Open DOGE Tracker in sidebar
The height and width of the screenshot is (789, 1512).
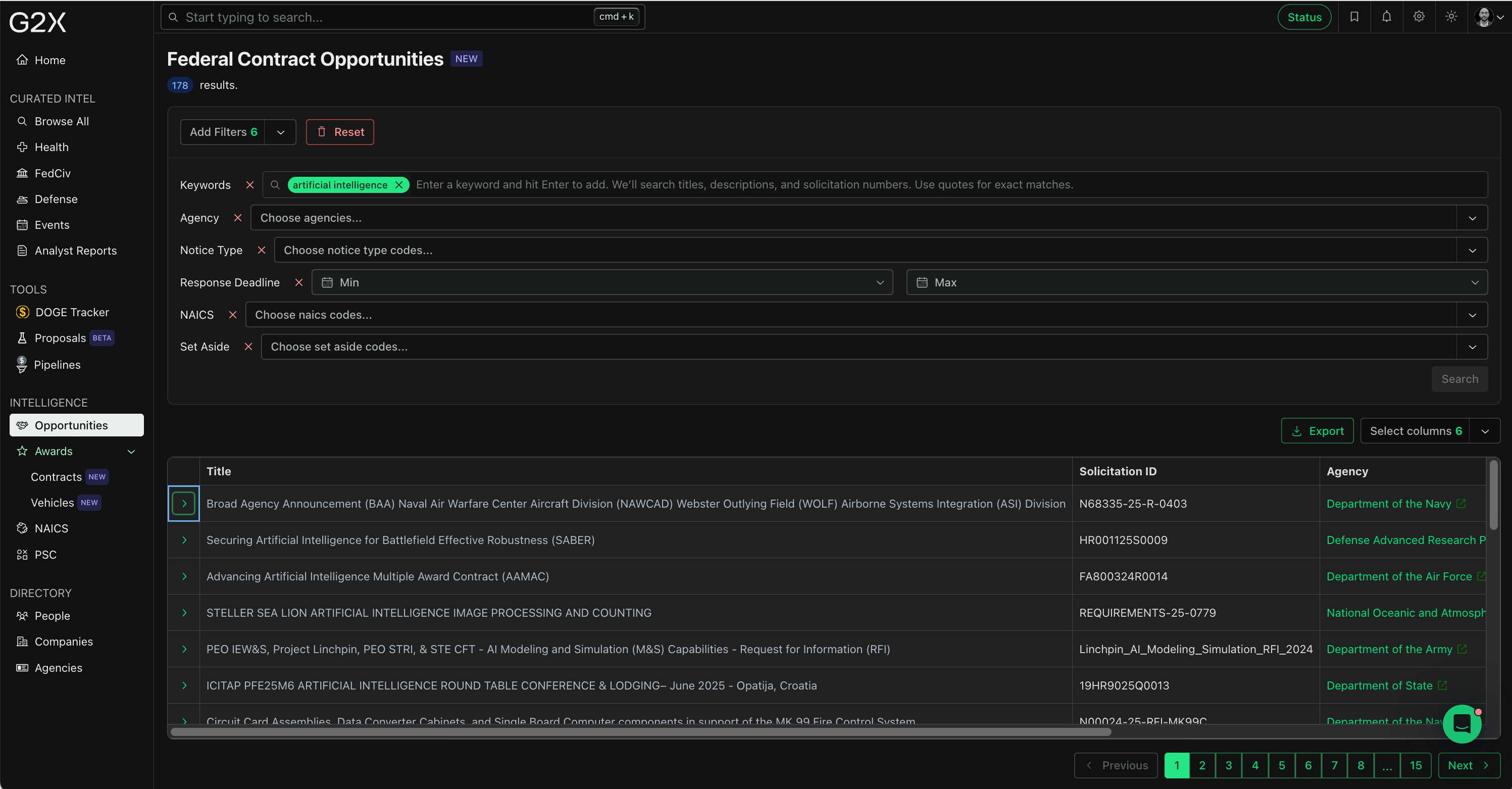72,312
